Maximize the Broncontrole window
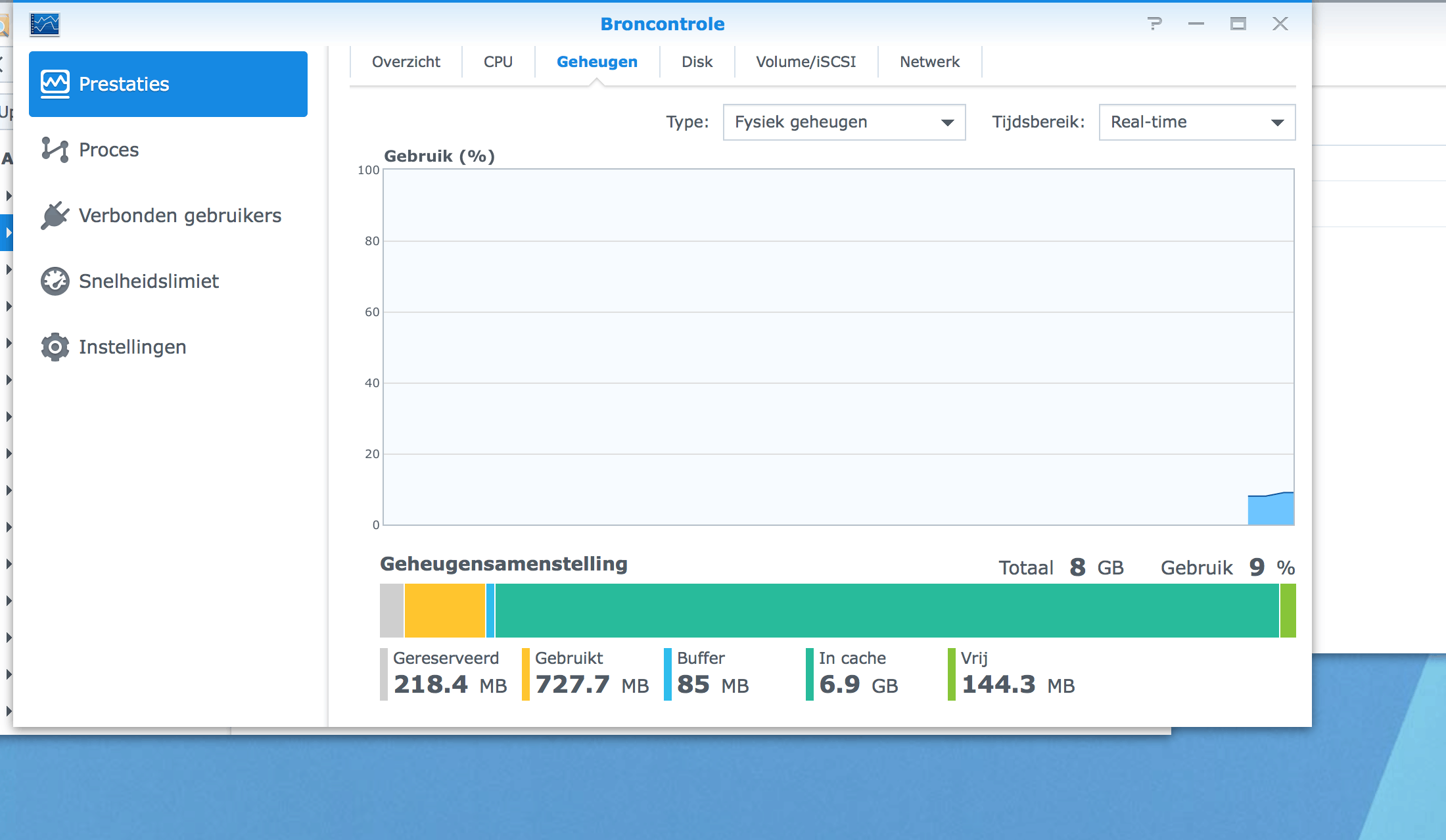The width and height of the screenshot is (1446, 840). coord(1238,24)
